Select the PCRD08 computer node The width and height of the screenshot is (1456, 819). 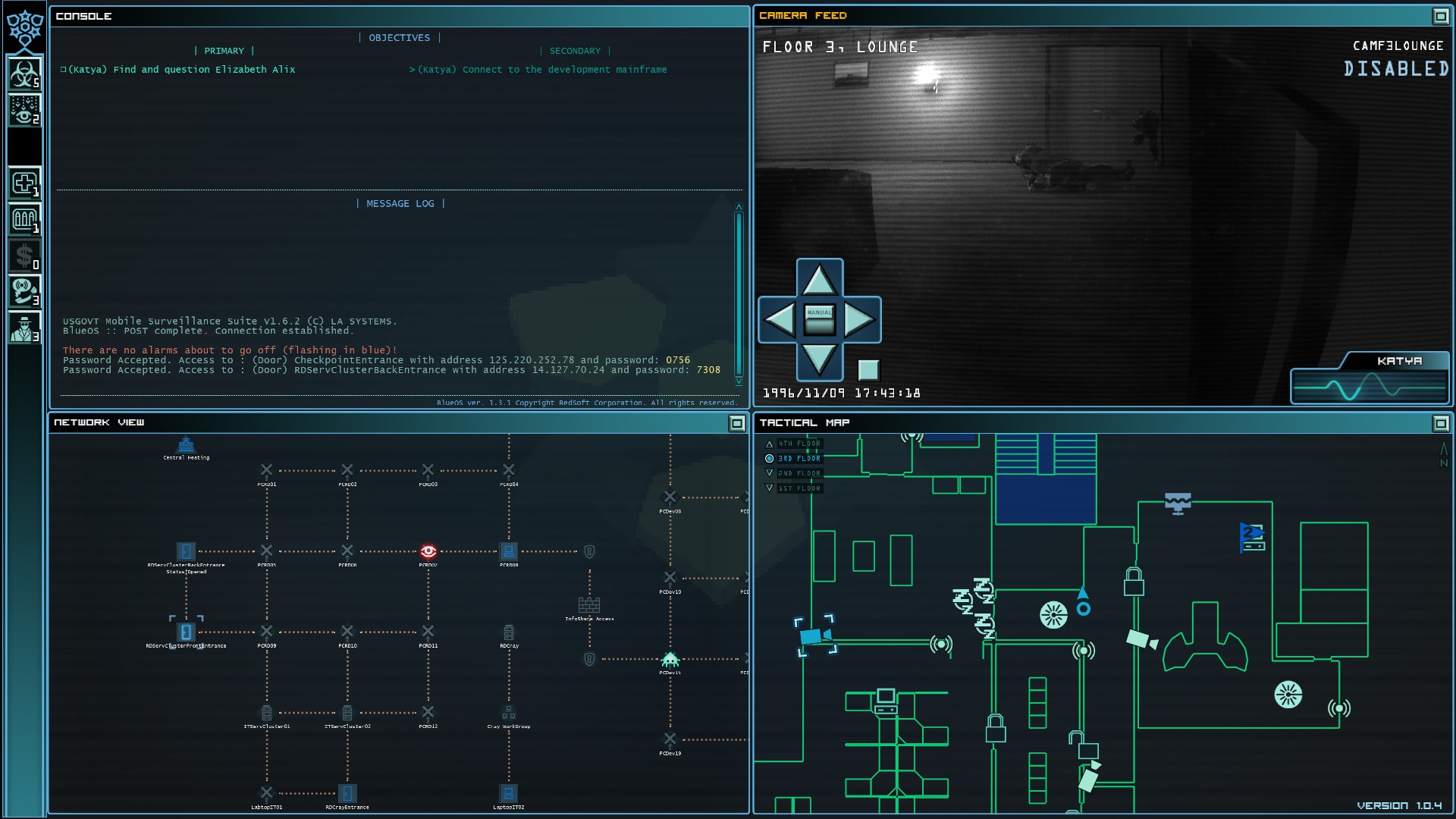coord(509,551)
